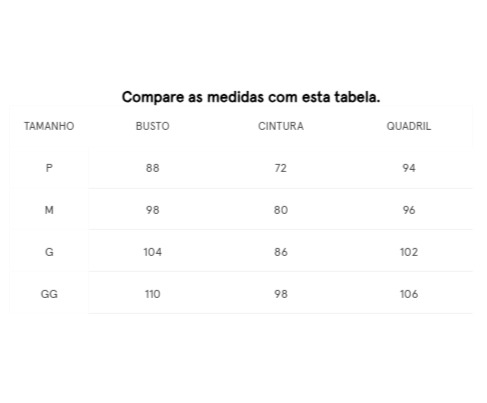Click waist value 72 for size P
Viewport: 487px width, 403px height.
click(281, 168)
